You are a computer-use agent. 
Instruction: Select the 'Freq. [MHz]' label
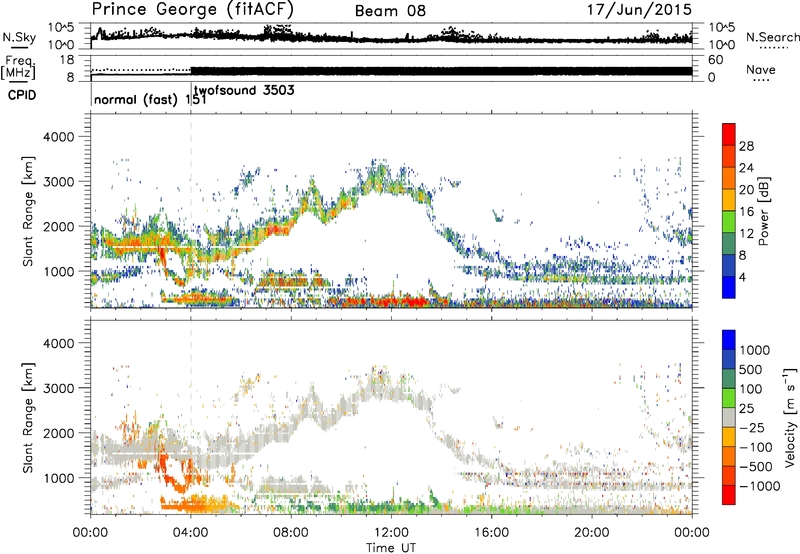(19, 67)
